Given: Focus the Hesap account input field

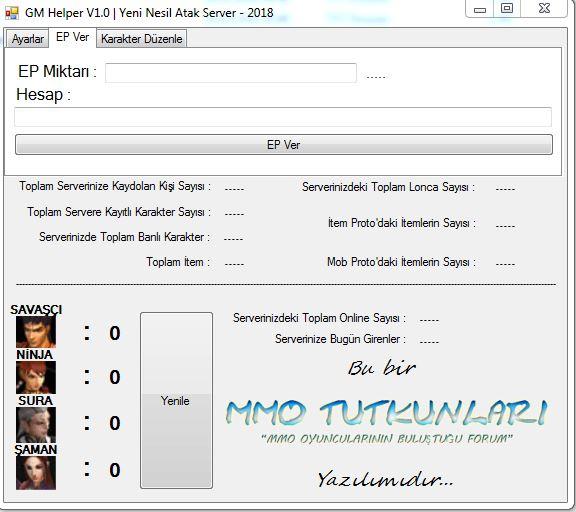Looking at the screenshot, I should (283, 117).
